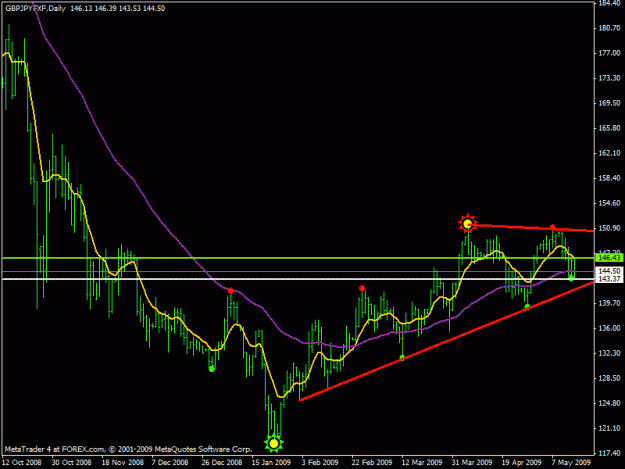Screen dimensions: 625x469
Task: Click the 177.00 price scale label
Action: [609, 53]
